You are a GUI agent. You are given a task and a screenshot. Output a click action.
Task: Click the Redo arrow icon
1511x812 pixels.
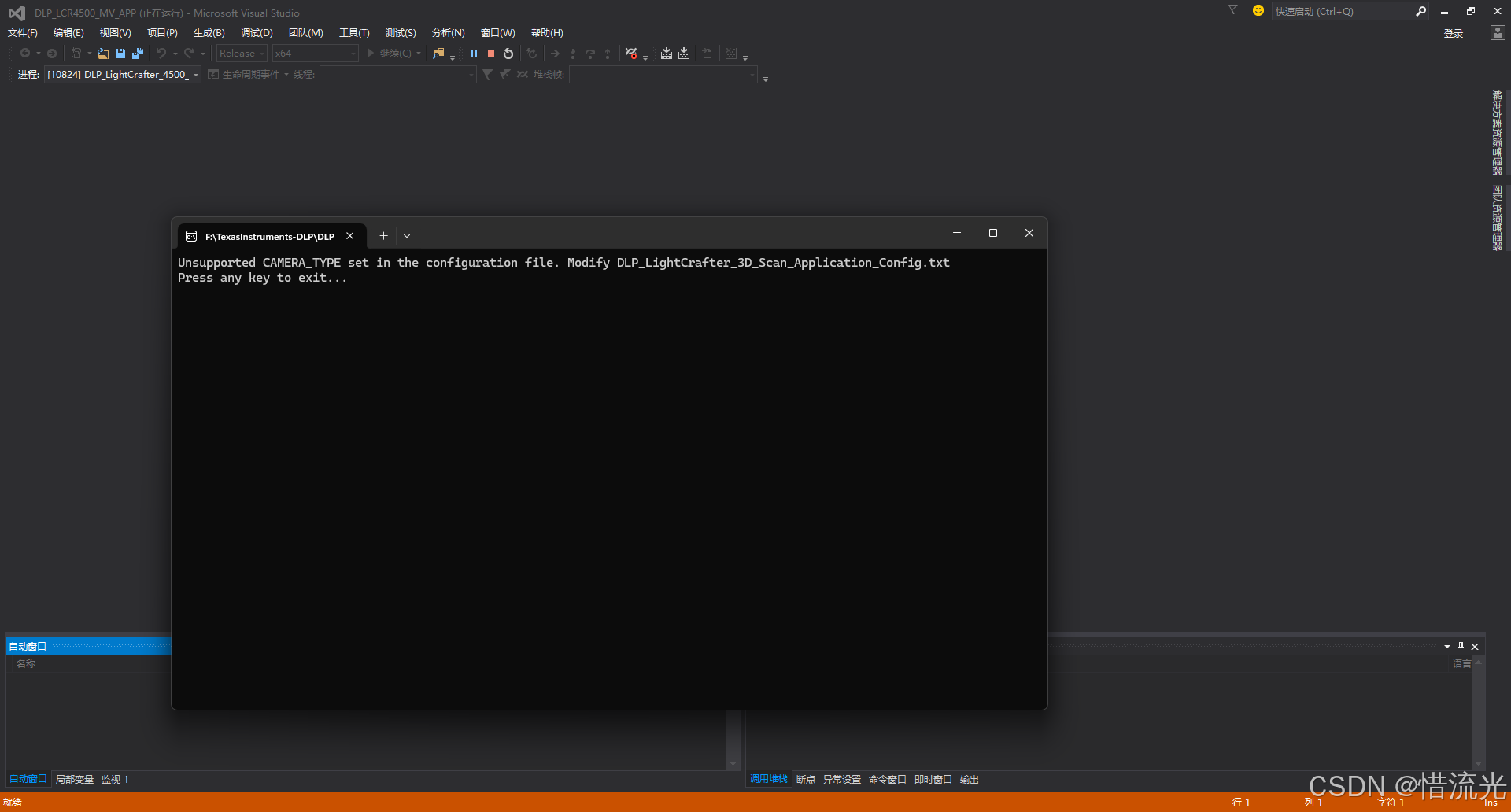pos(189,54)
